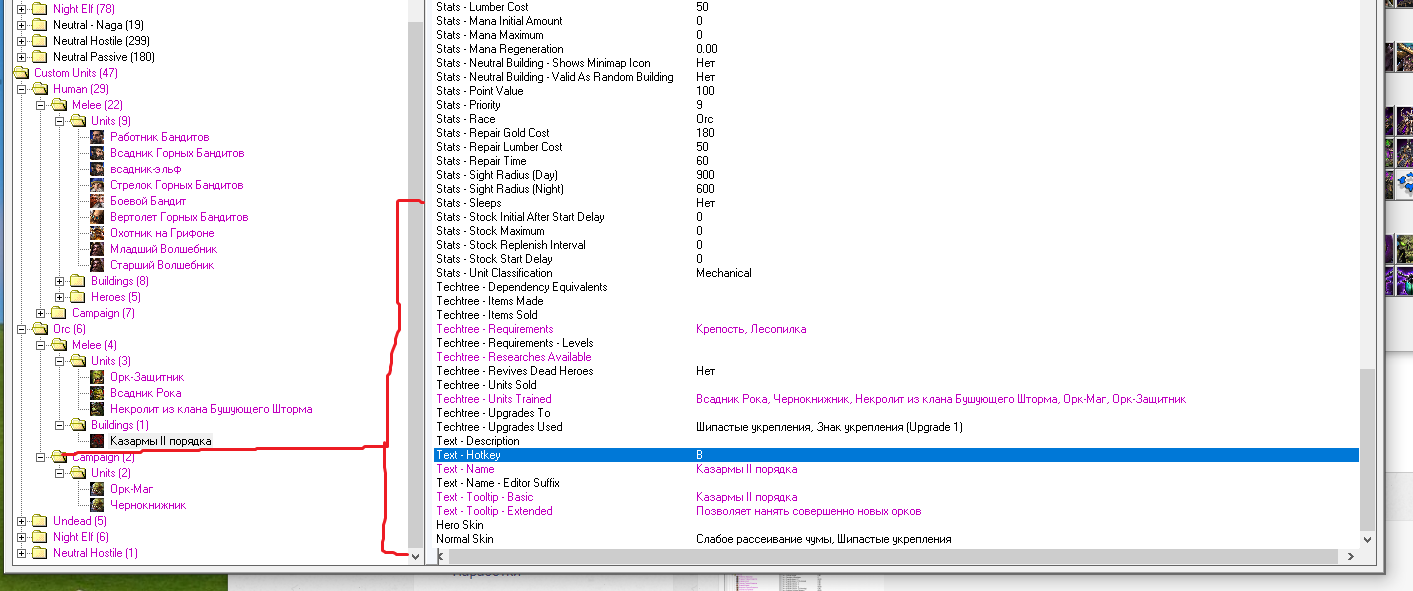Expand the Campaign (7) folder
Screen dimensions: 1413x591
(41, 313)
